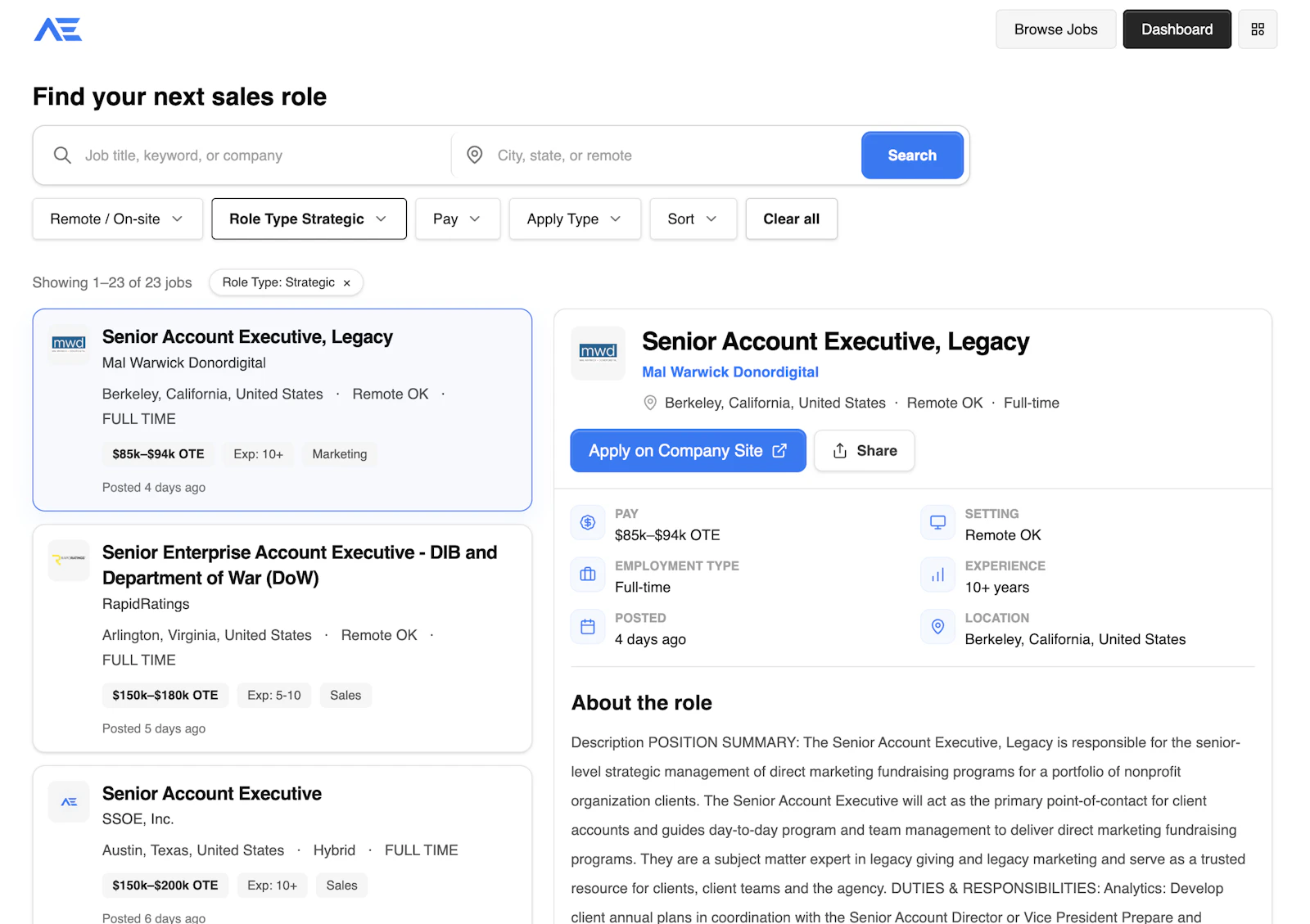Click the Exp: 10+ tag on Legacy card

(258, 454)
